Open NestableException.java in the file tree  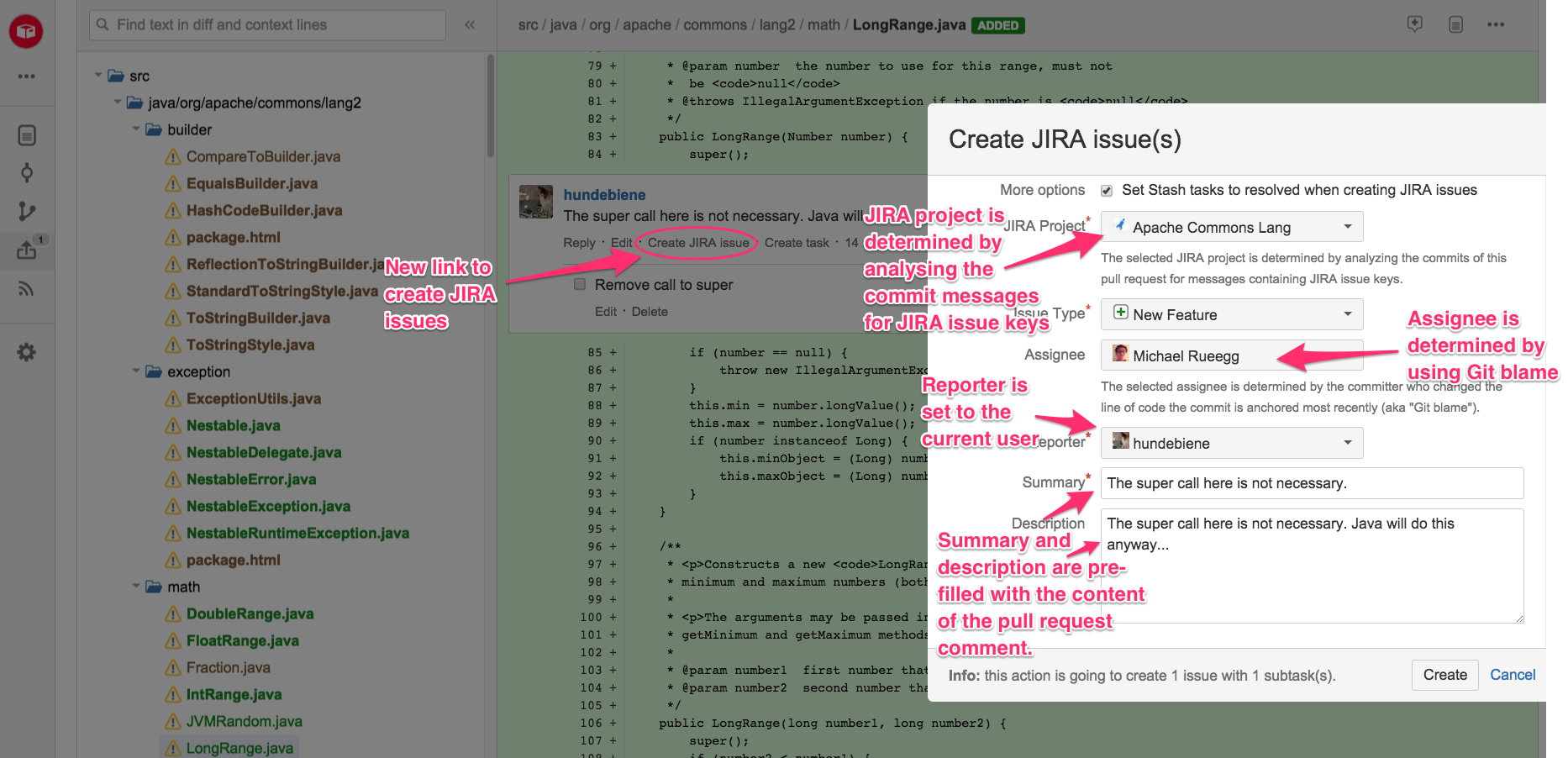(268, 507)
